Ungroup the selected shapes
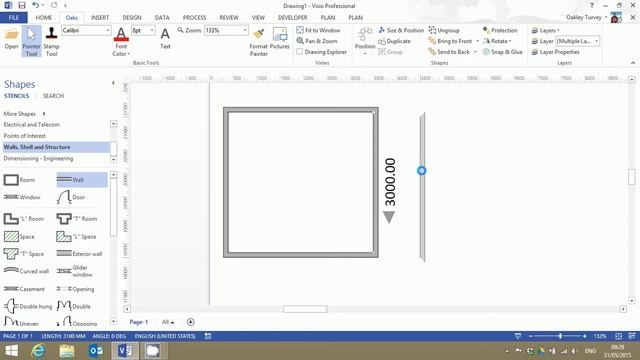 tap(444, 30)
